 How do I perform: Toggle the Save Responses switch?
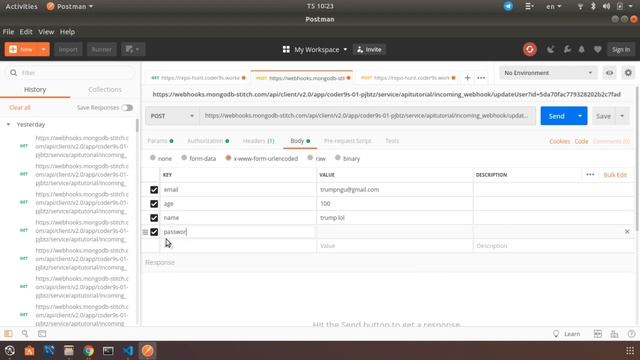[x=127, y=108]
